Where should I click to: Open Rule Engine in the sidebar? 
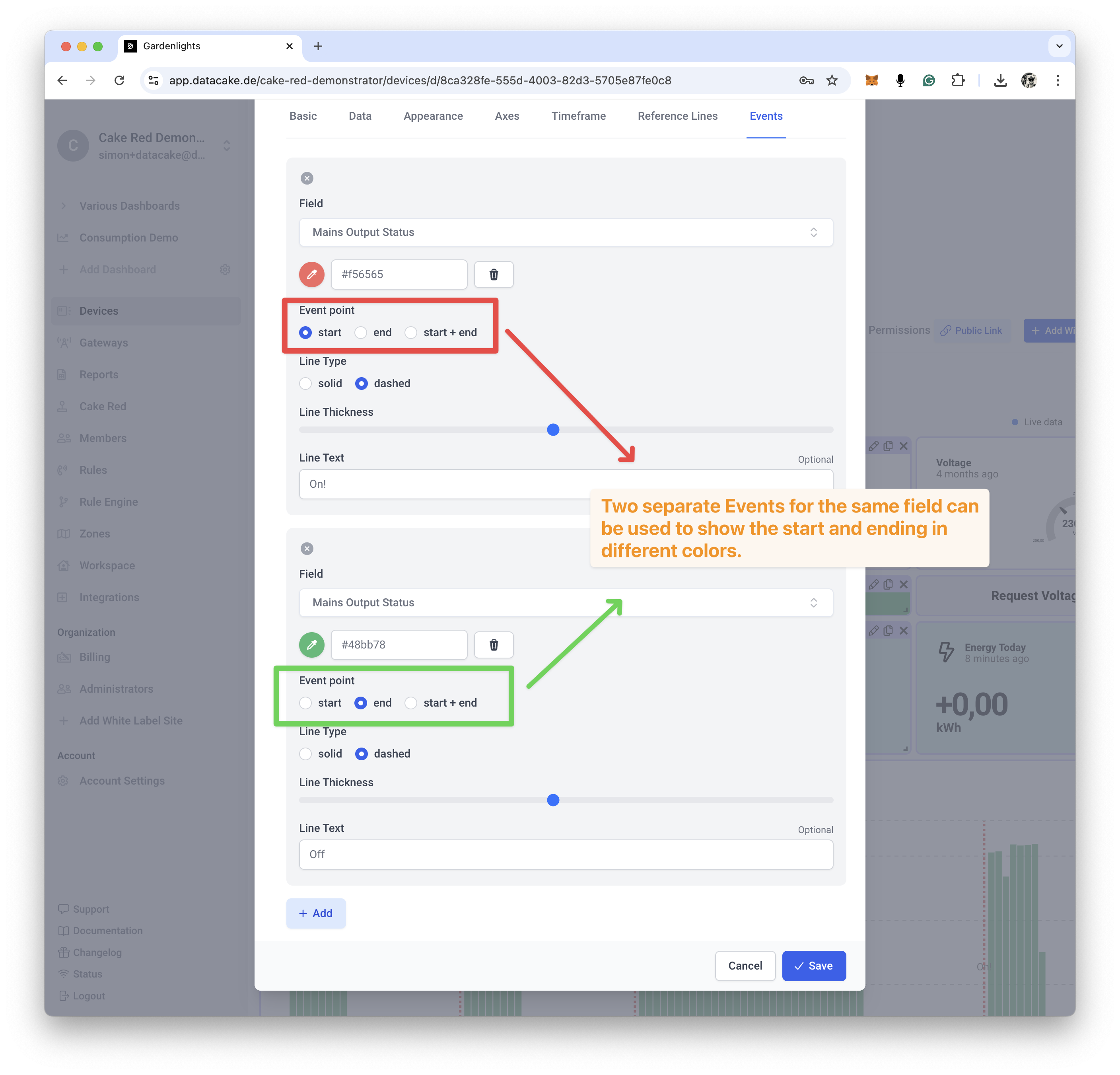(x=109, y=502)
